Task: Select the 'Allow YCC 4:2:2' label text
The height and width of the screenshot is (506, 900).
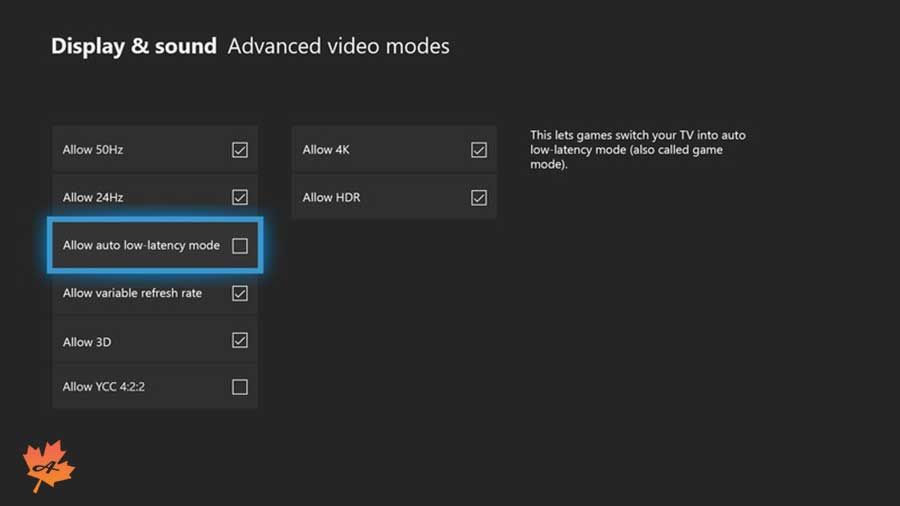Action: [x=103, y=387]
